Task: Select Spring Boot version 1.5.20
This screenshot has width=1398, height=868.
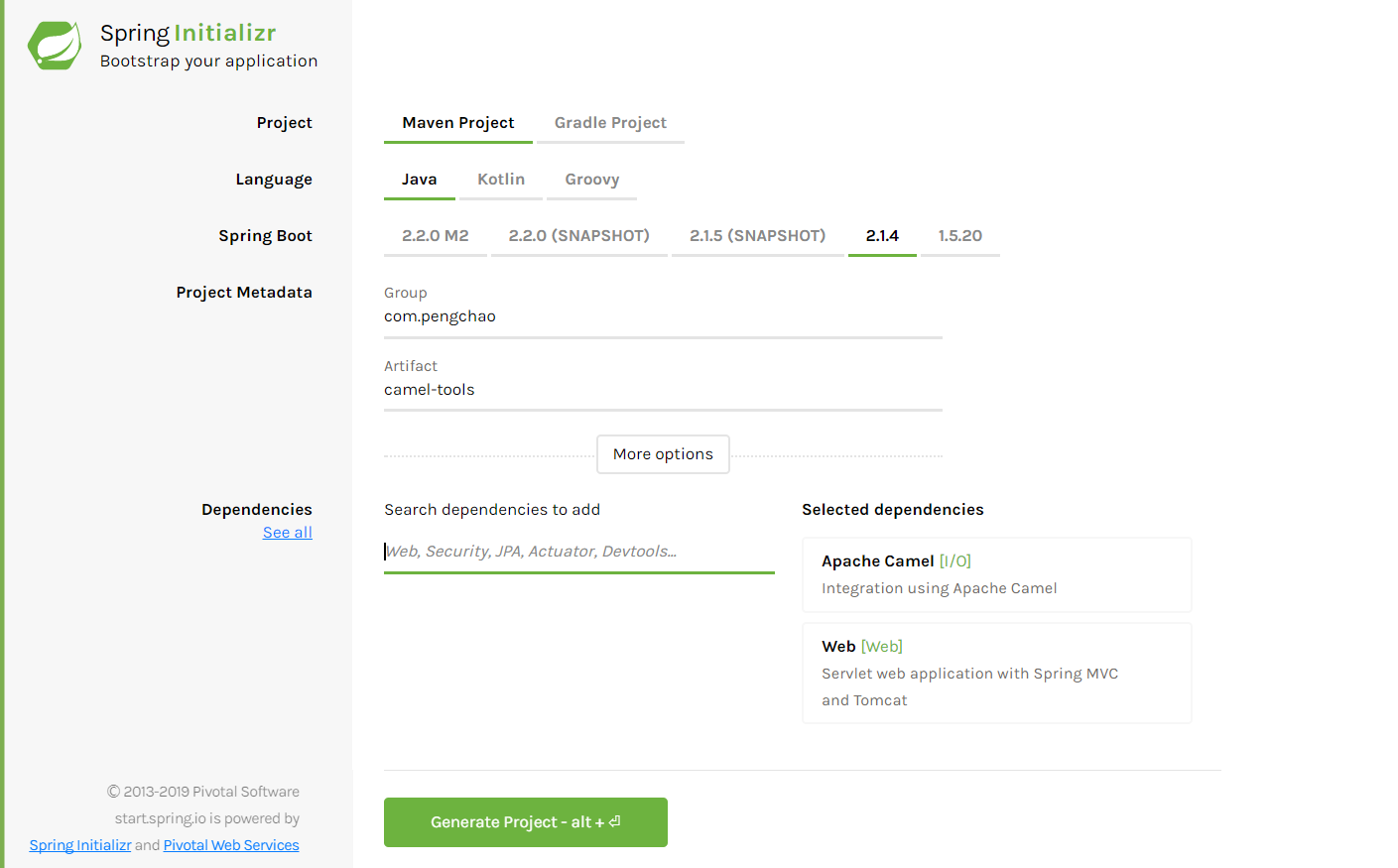Action: point(959,235)
